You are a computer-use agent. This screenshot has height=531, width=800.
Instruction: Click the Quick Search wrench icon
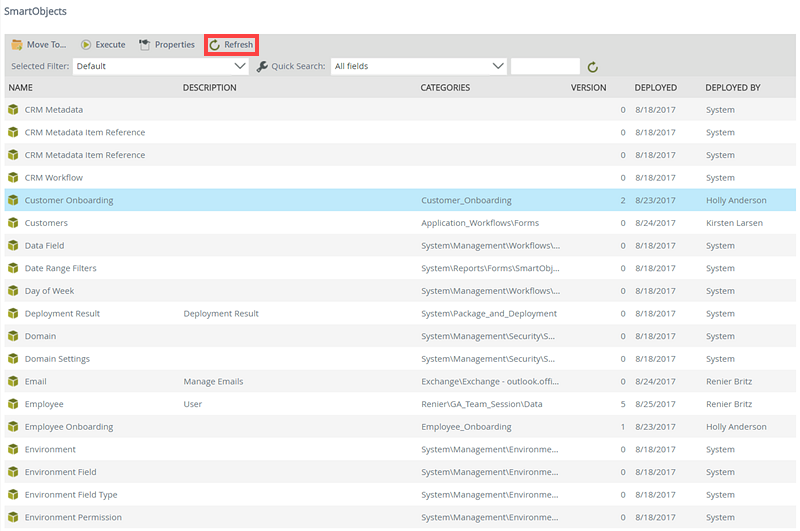pyautogui.click(x=262, y=67)
